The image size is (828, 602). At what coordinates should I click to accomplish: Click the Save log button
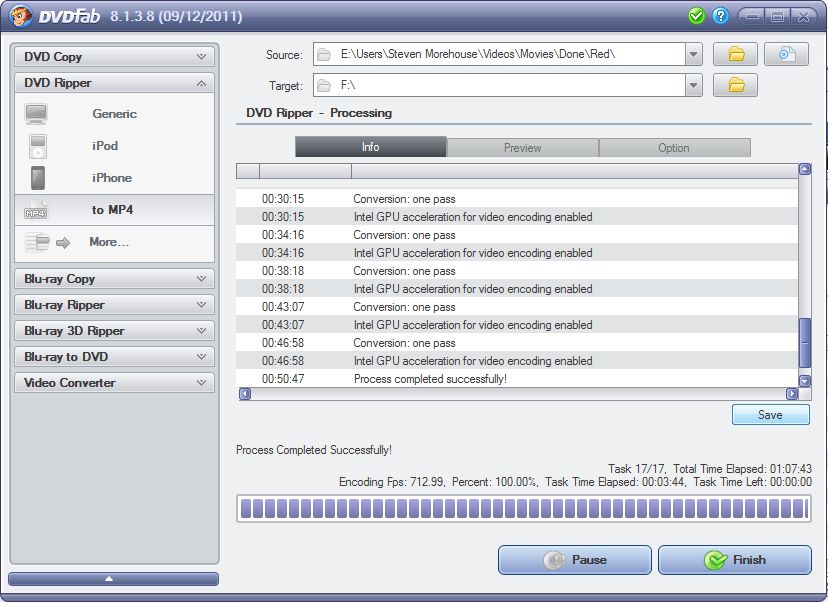tap(770, 415)
